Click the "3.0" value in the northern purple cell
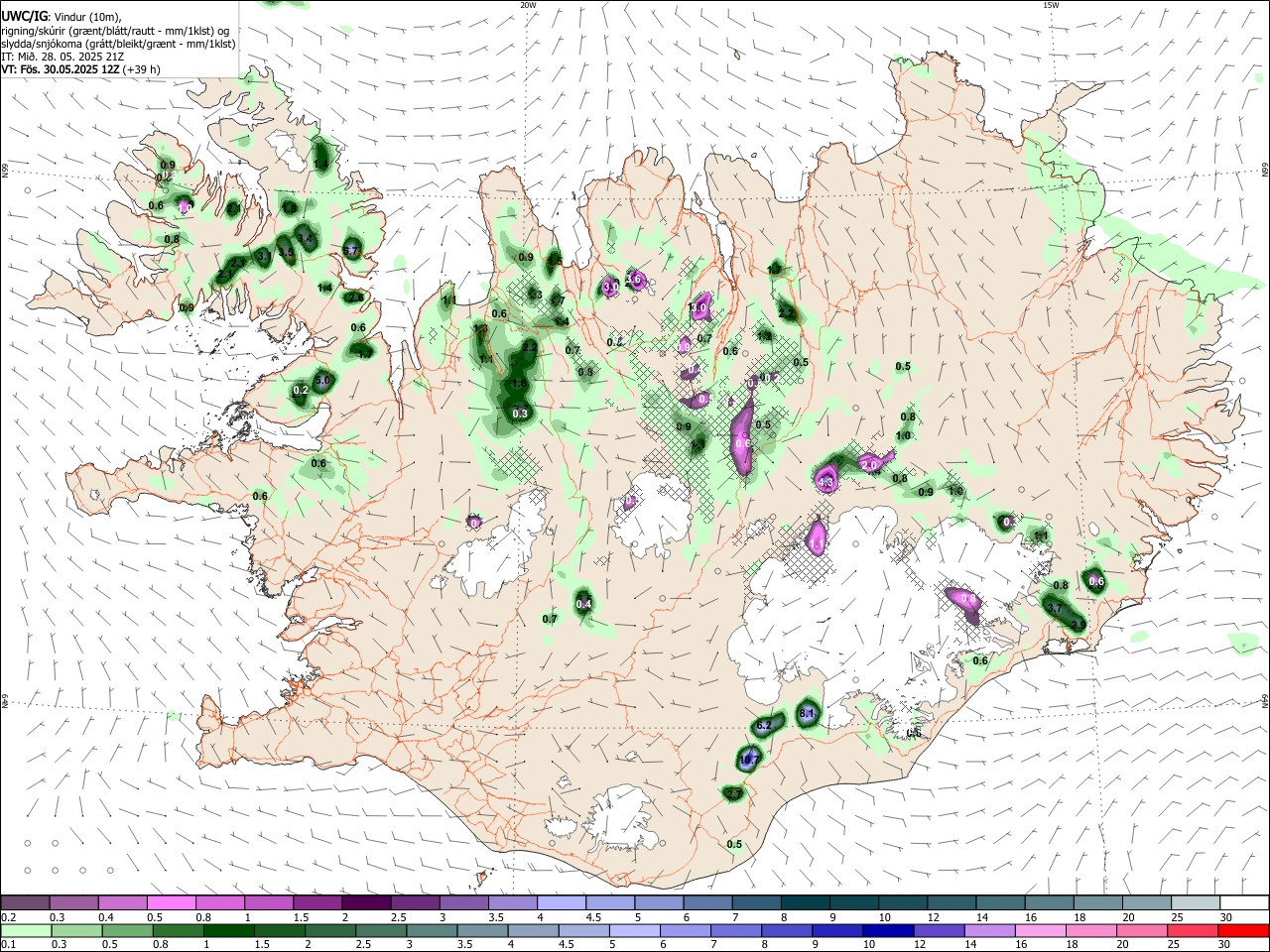 [x=611, y=287]
